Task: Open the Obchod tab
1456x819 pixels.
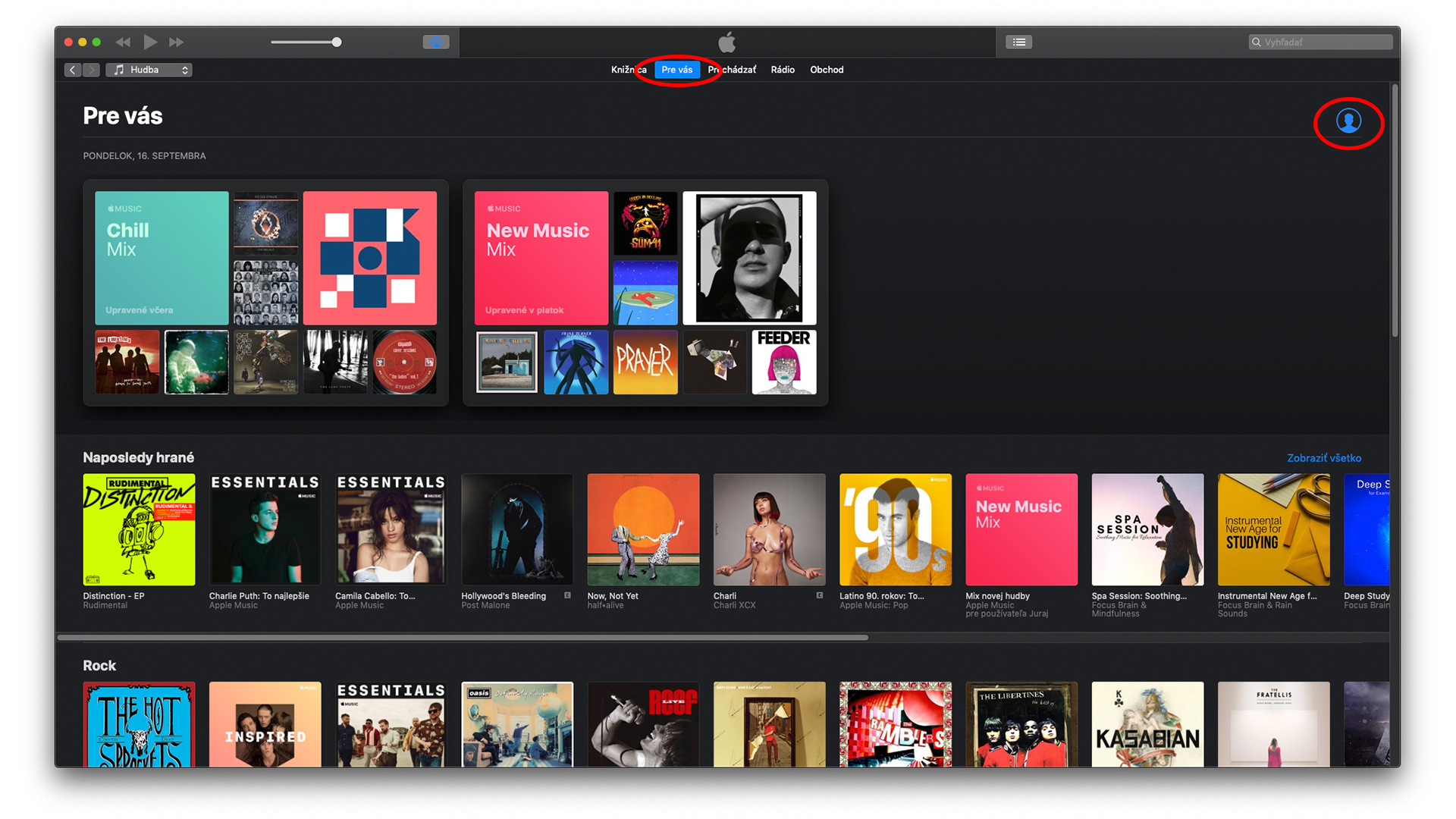Action: point(827,70)
